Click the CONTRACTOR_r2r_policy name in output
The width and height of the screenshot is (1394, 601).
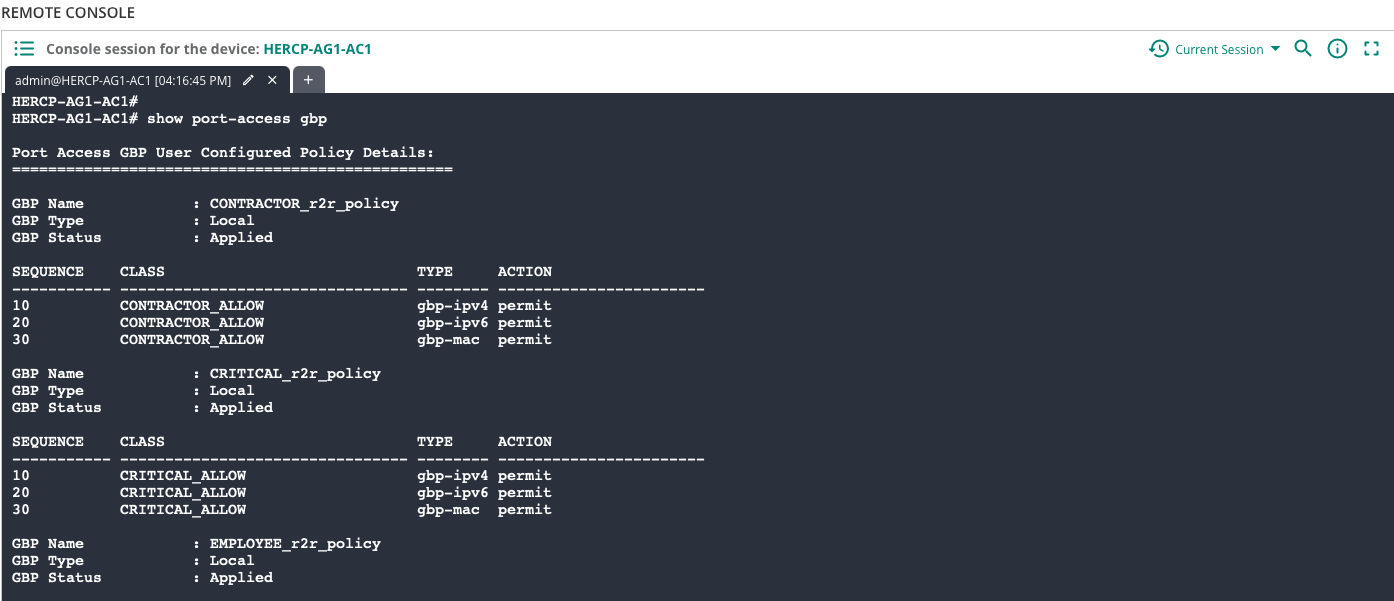point(304,204)
